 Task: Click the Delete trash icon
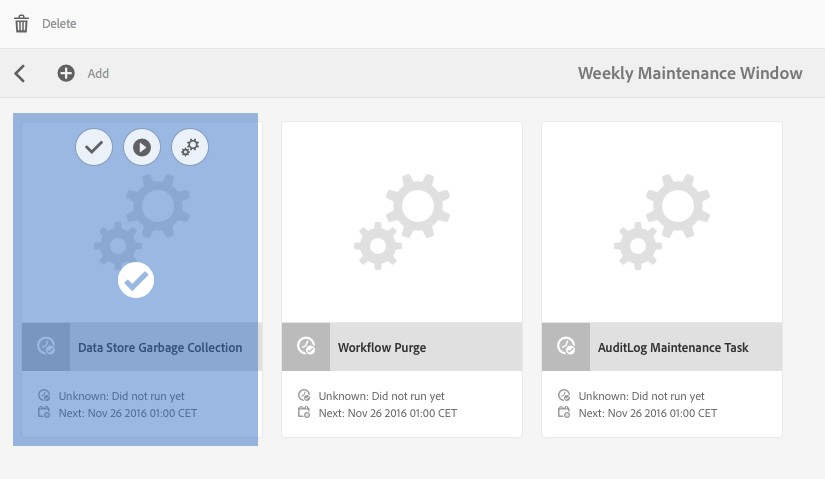pos(21,24)
